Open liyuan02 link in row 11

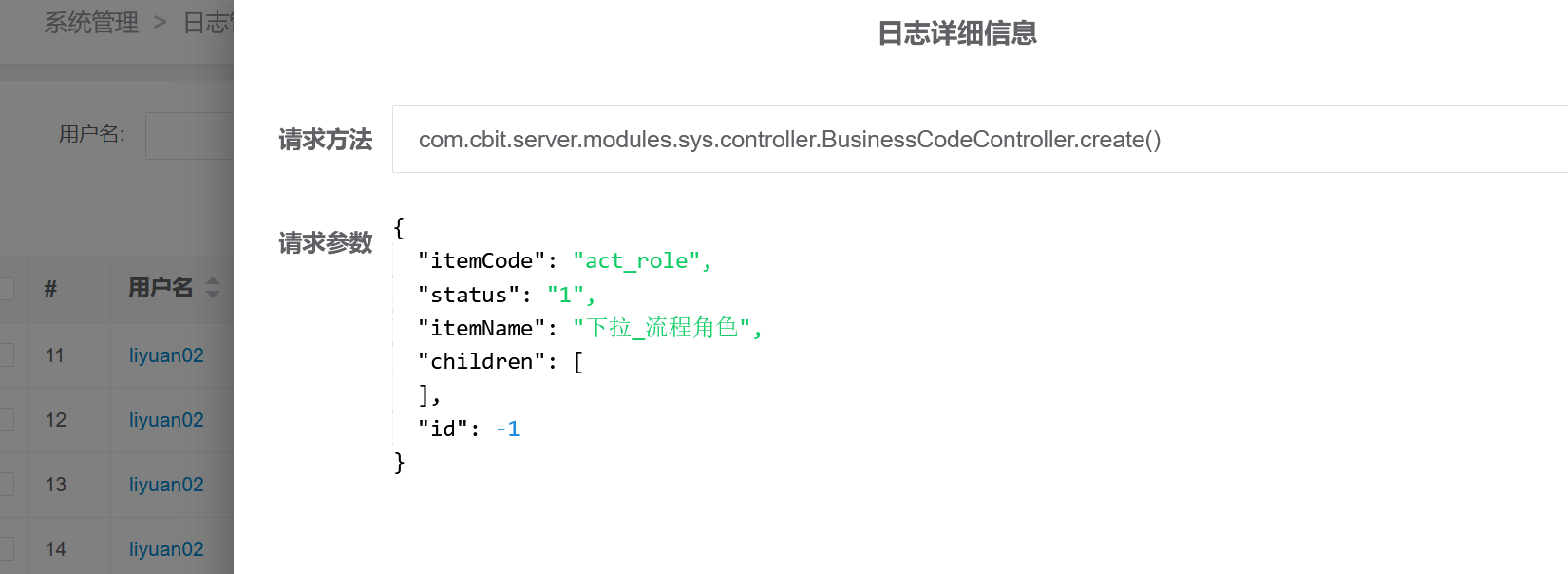pyautogui.click(x=166, y=355)
